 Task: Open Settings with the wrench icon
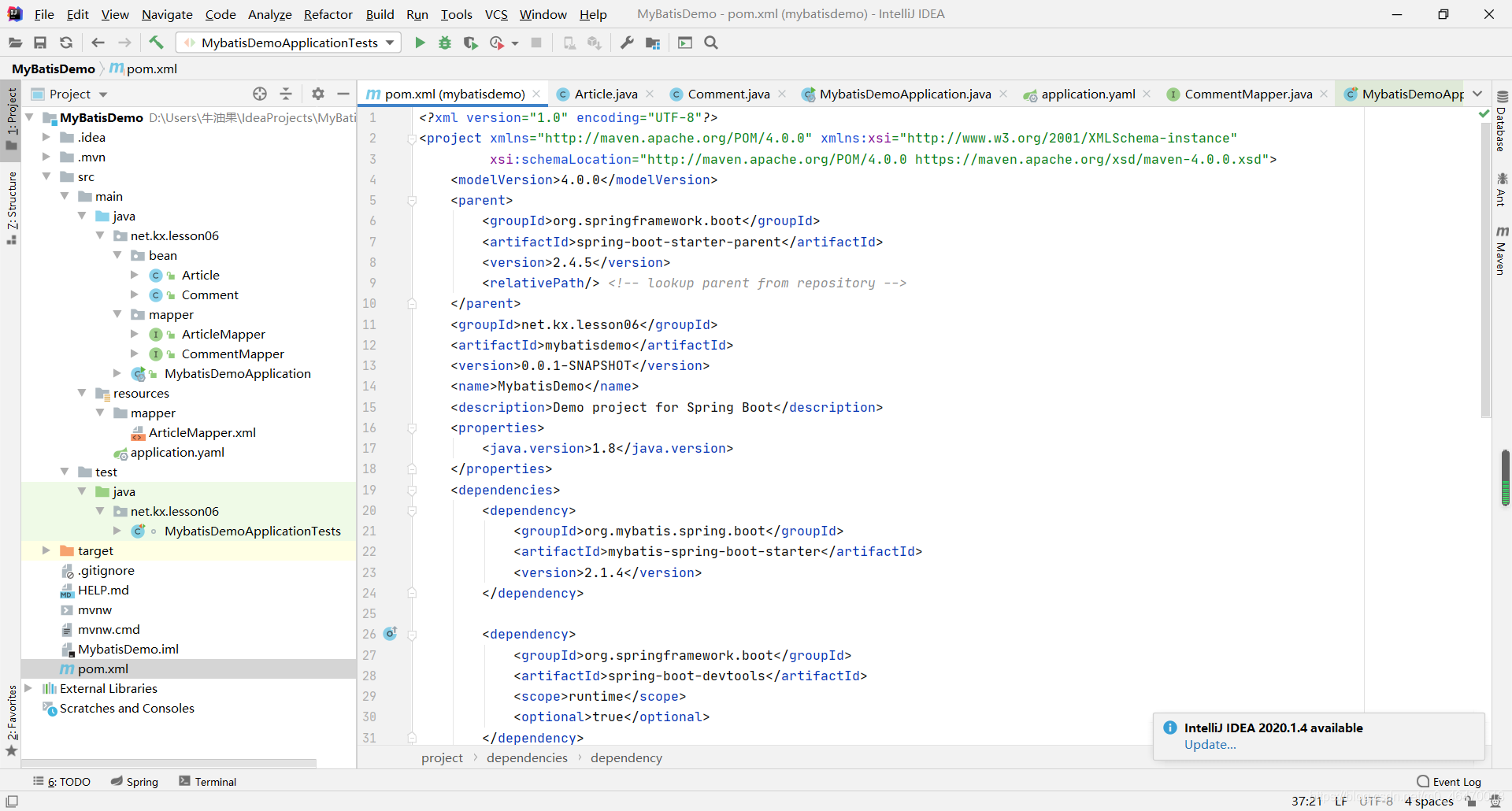pyautogui.click(x=627, y=43)
